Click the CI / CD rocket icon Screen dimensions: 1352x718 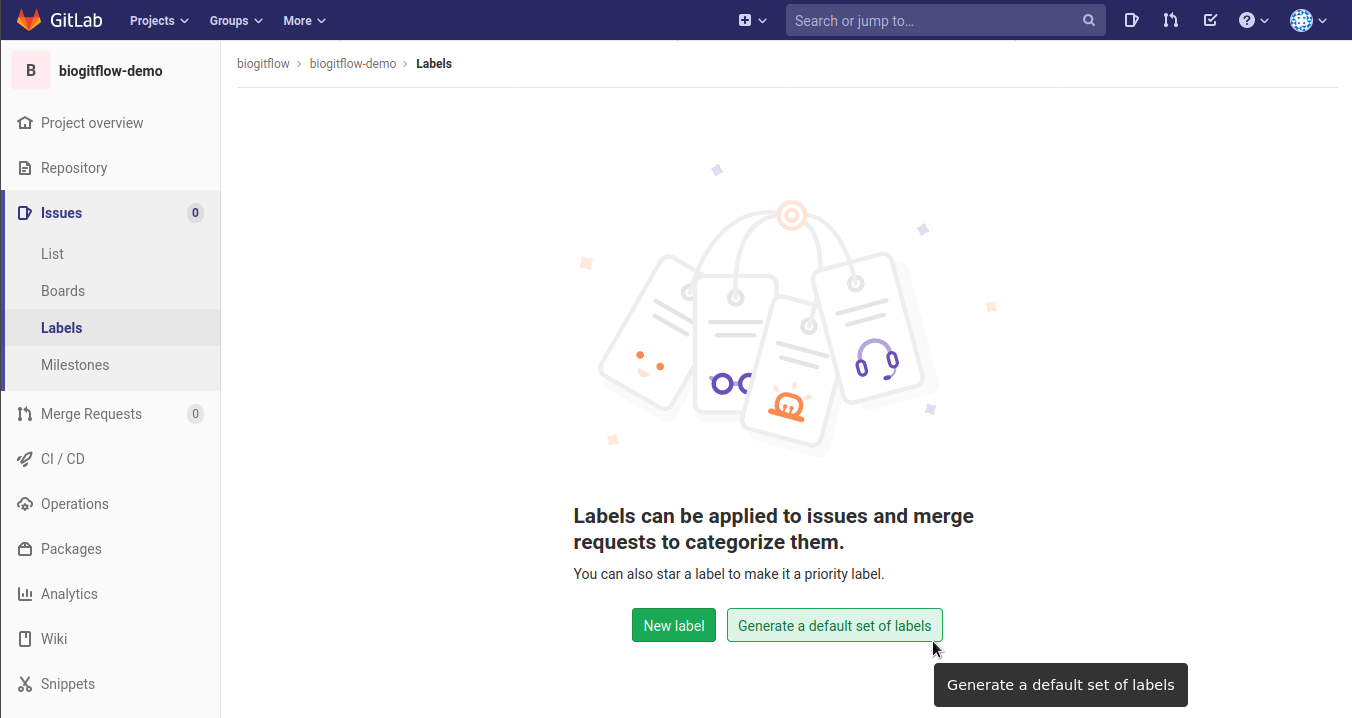click(x=25, y=459)
